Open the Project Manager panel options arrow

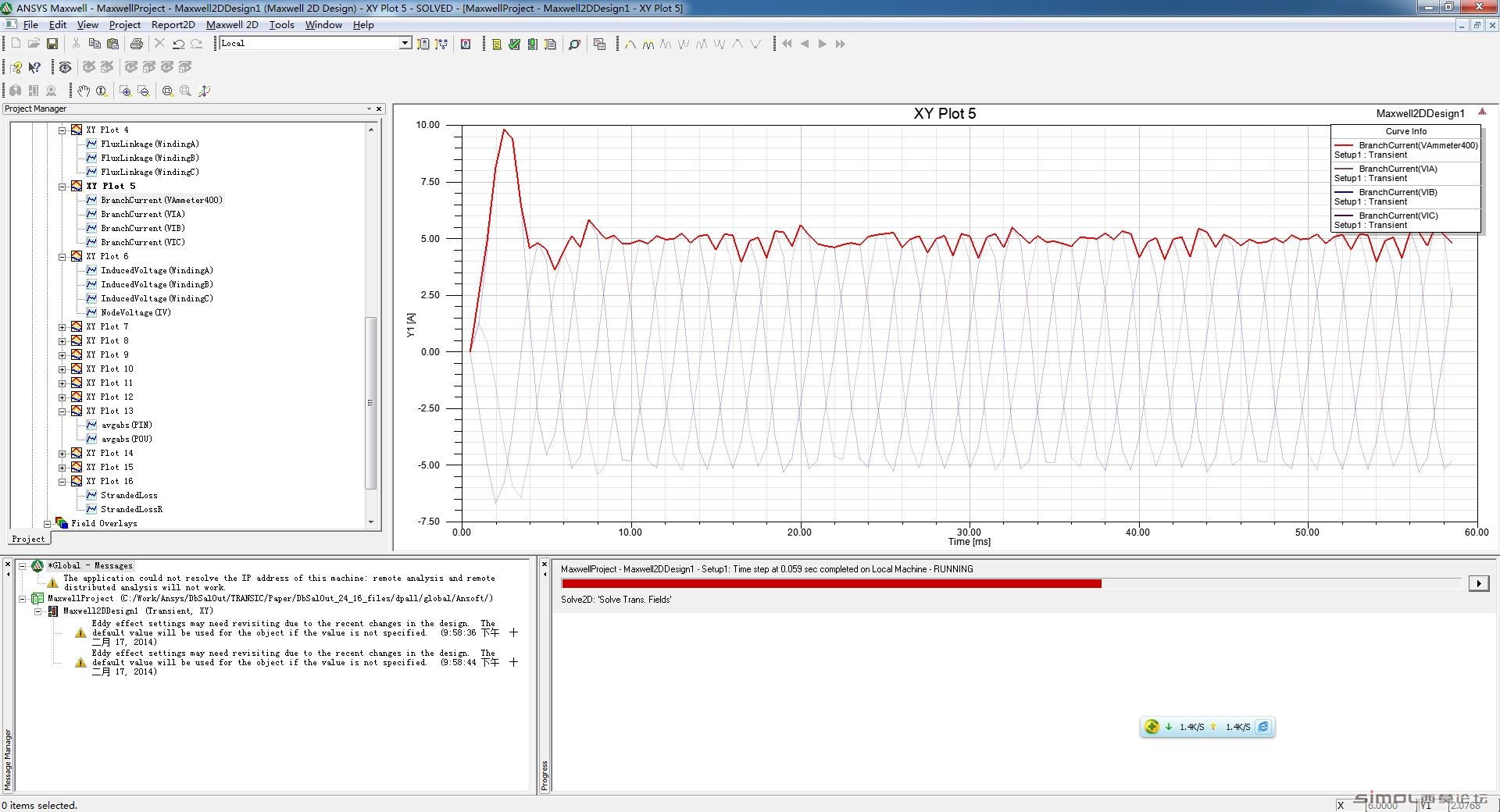pyautogui.click(x=369, y=109)
